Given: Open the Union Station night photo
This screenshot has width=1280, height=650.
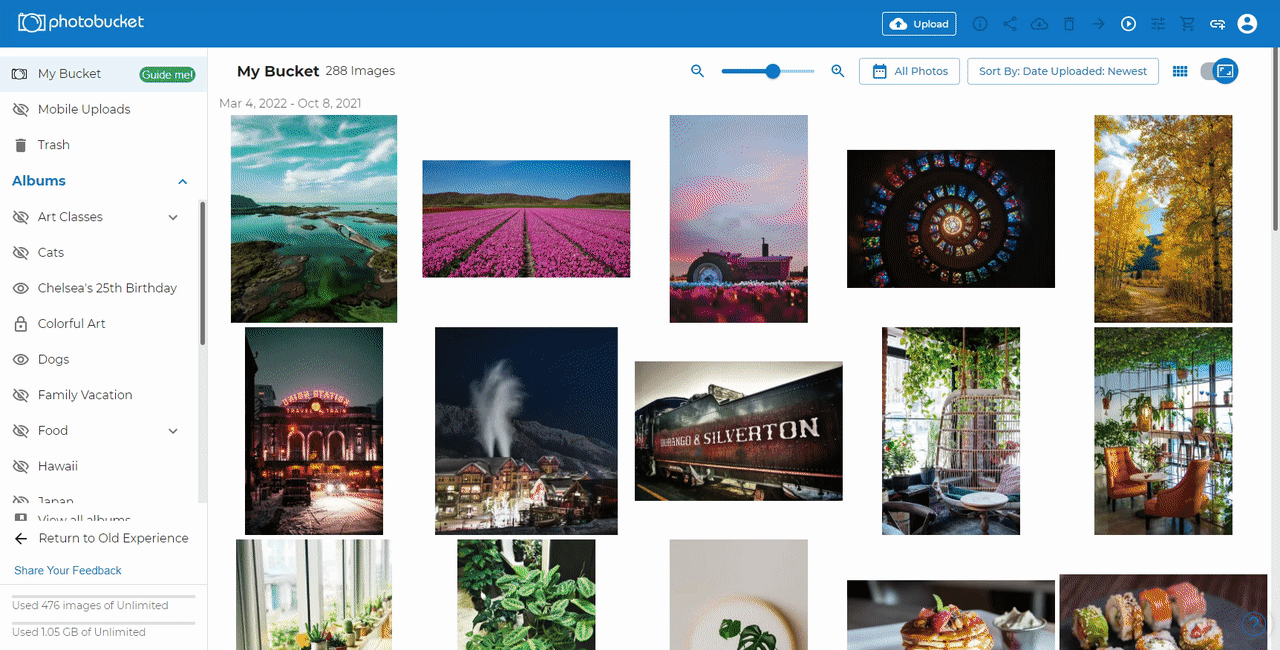Looking at the screenshot, I should coord(314,431).
